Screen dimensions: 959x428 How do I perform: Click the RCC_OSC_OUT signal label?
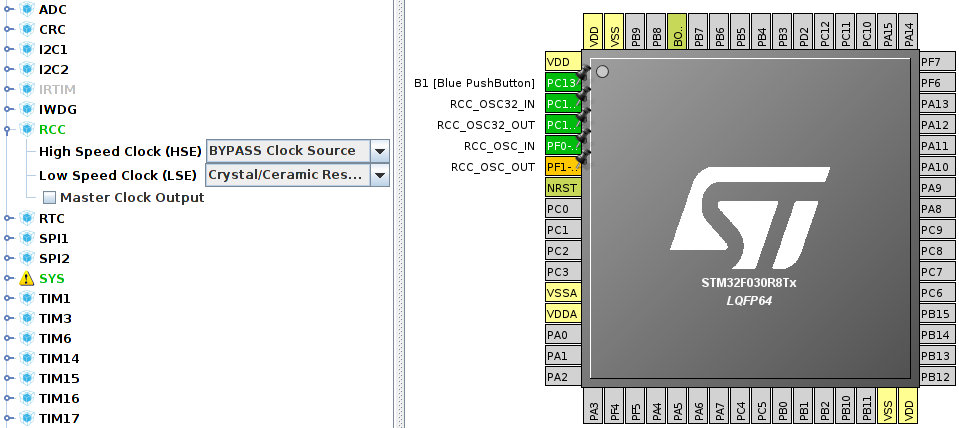click(x=493, y=167)
